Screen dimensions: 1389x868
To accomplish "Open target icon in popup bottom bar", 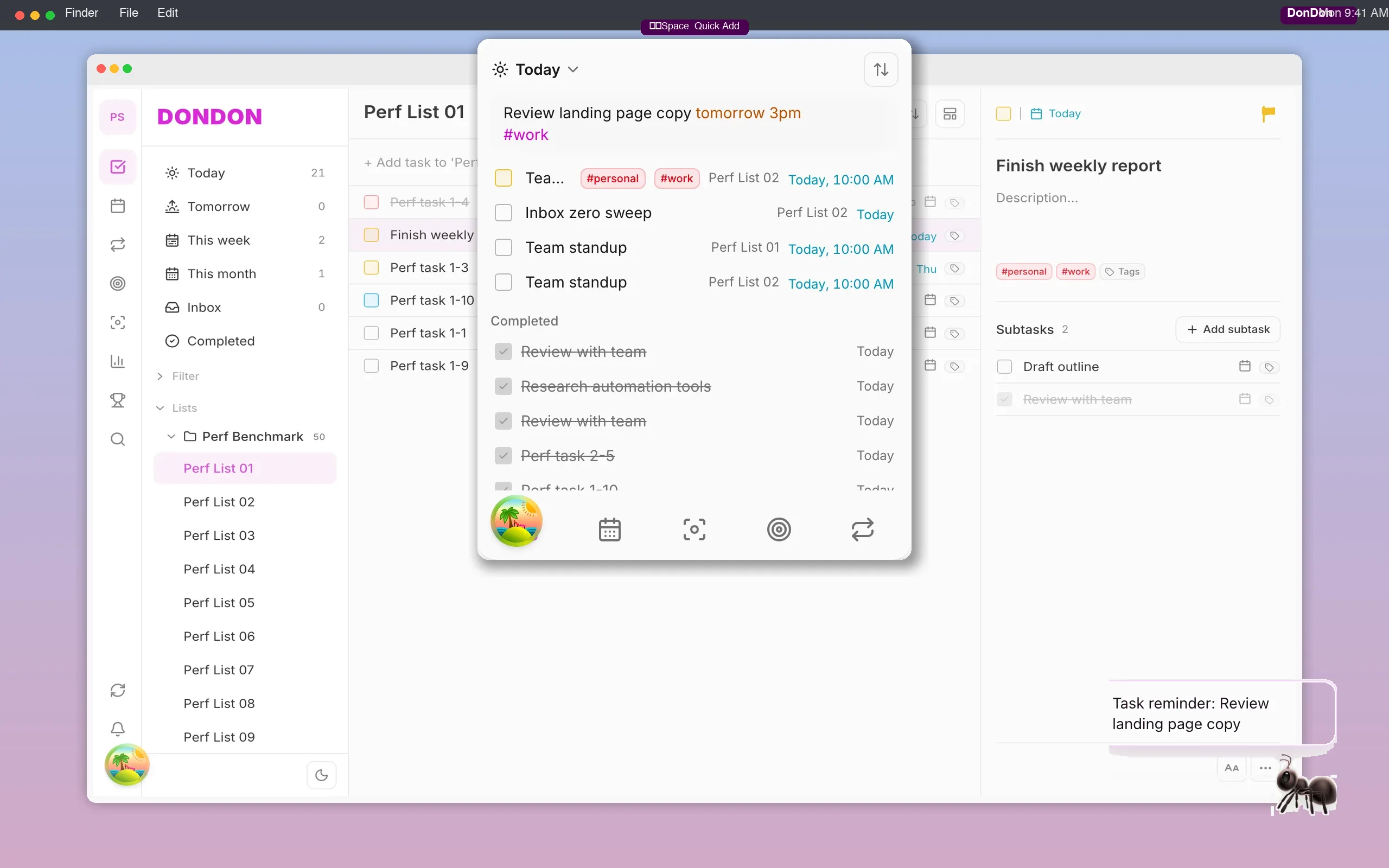I will (x=779, y=529).
